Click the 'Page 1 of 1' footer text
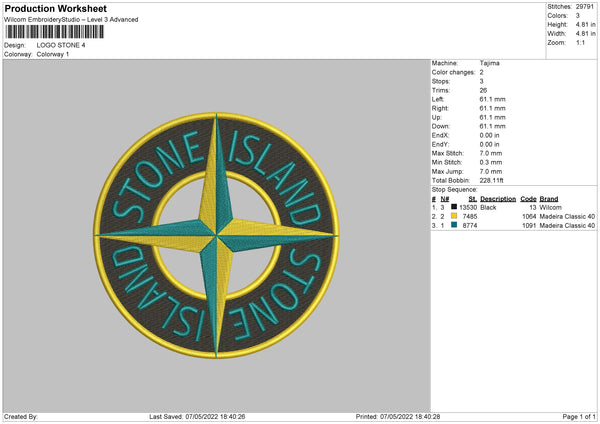The width and height of the screenshot is (600, 424). point(579,417)
